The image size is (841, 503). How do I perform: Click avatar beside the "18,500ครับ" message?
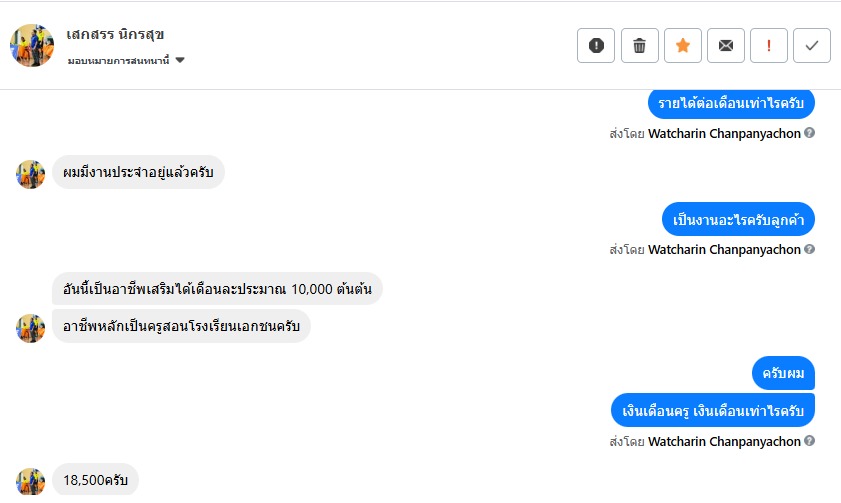point(31,481)
